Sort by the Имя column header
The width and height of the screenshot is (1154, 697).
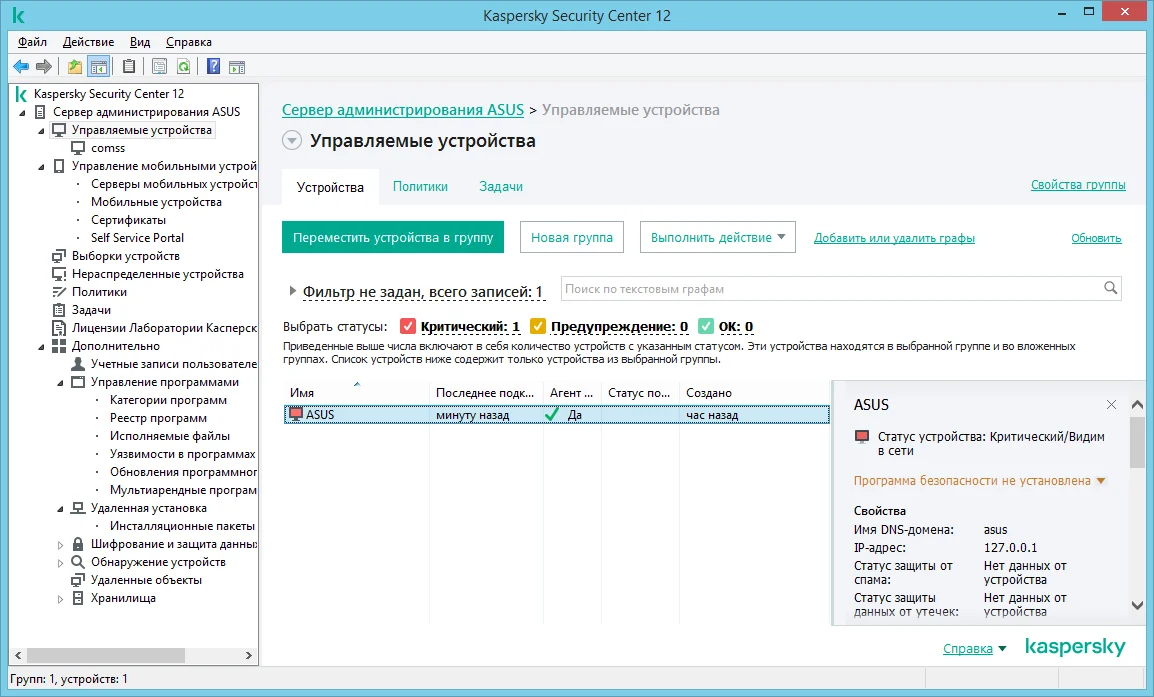click(356, 393)
